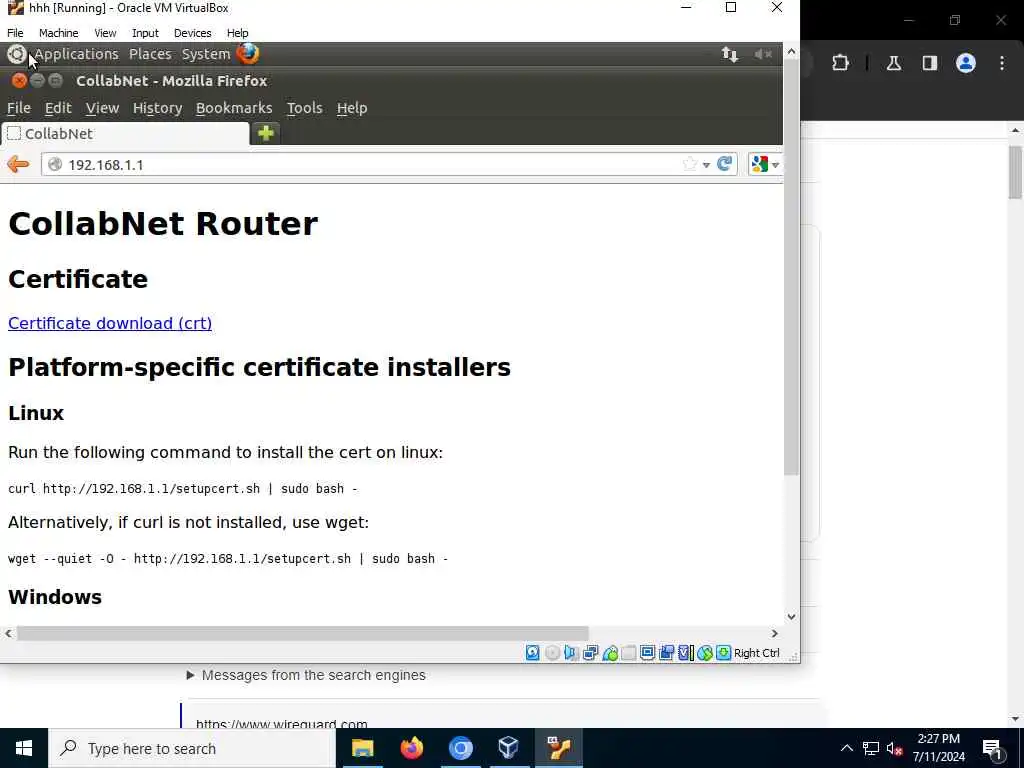This screenshot has height=768, width=1024.
Task: Click the Windows tray muted speaker icon
Action: pyautogui.click(x=894, y=748)
